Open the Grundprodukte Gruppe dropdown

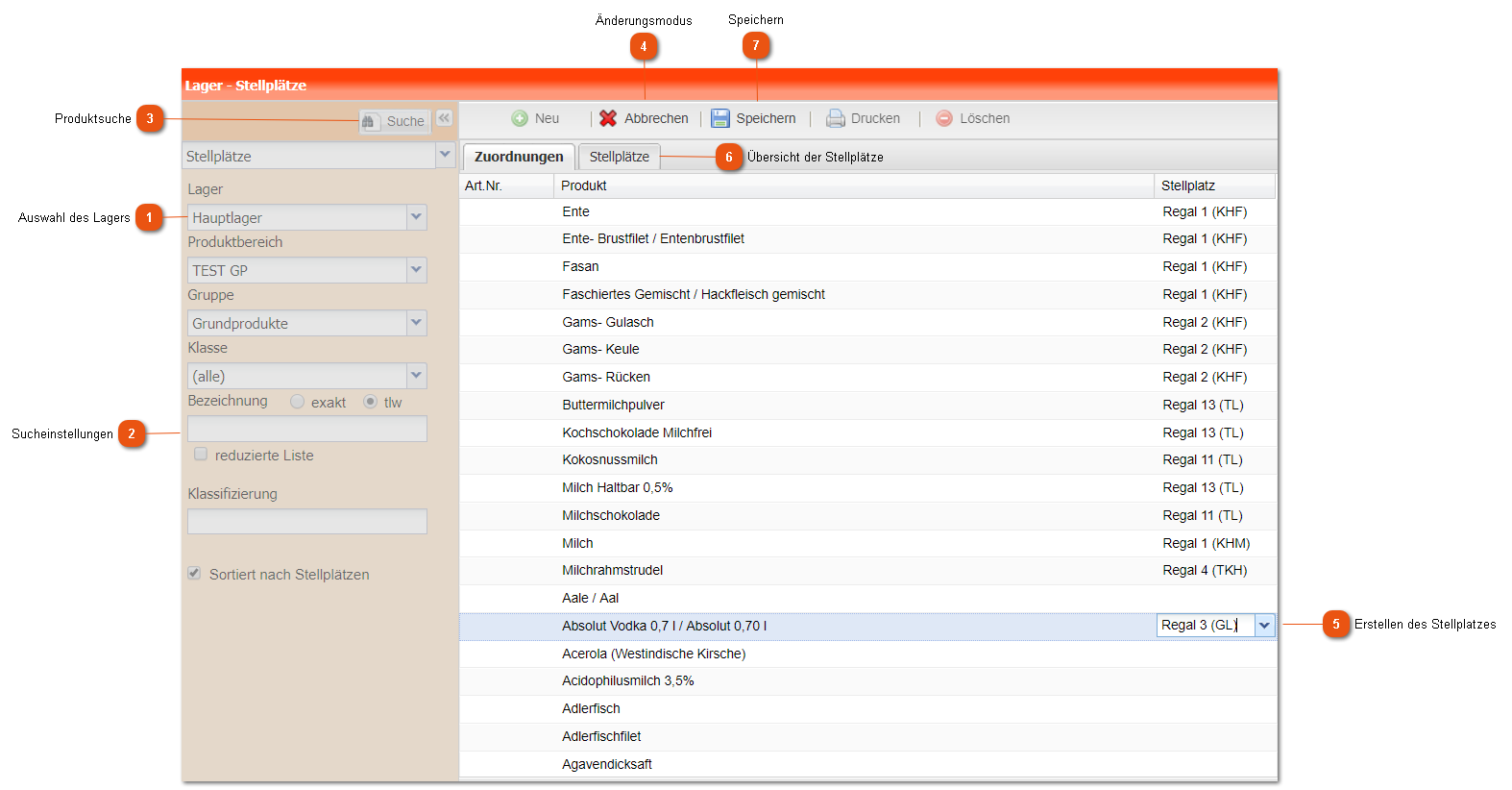(416, 323)
